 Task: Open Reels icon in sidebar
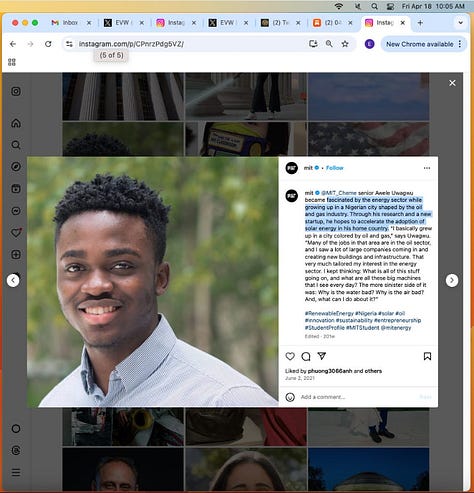coord(16,189)
